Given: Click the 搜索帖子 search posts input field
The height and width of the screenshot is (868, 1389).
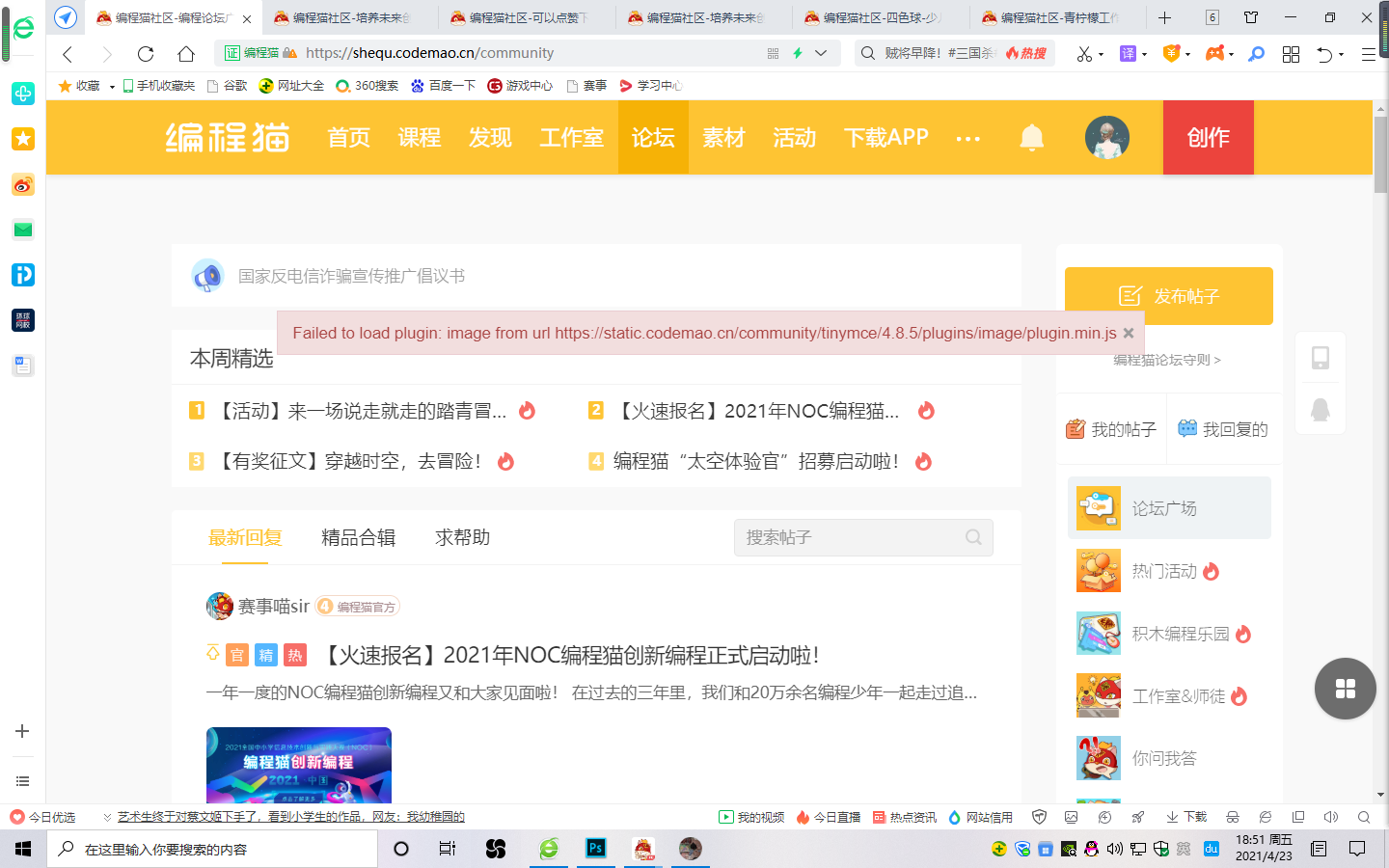Looking at the screenshot, I should 863,537.
